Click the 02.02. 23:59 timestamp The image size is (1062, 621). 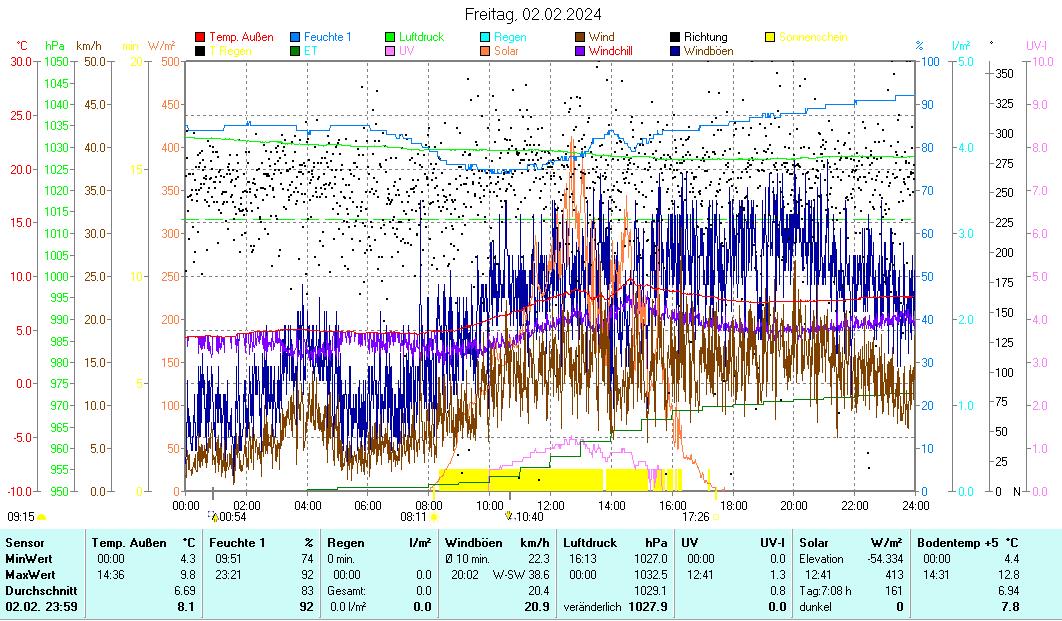click(41, 607)
